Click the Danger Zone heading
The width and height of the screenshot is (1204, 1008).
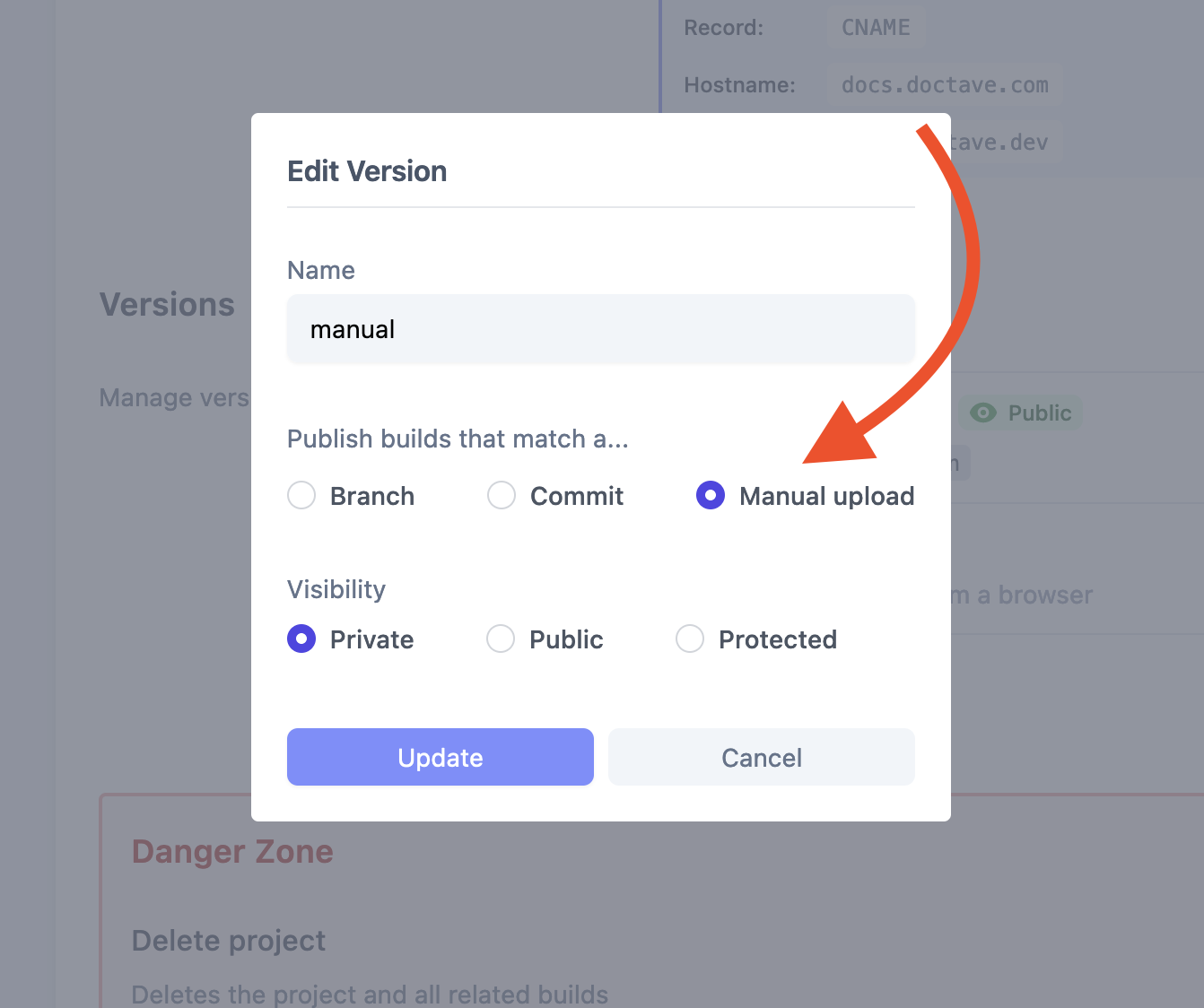click(x=232, y=851)
